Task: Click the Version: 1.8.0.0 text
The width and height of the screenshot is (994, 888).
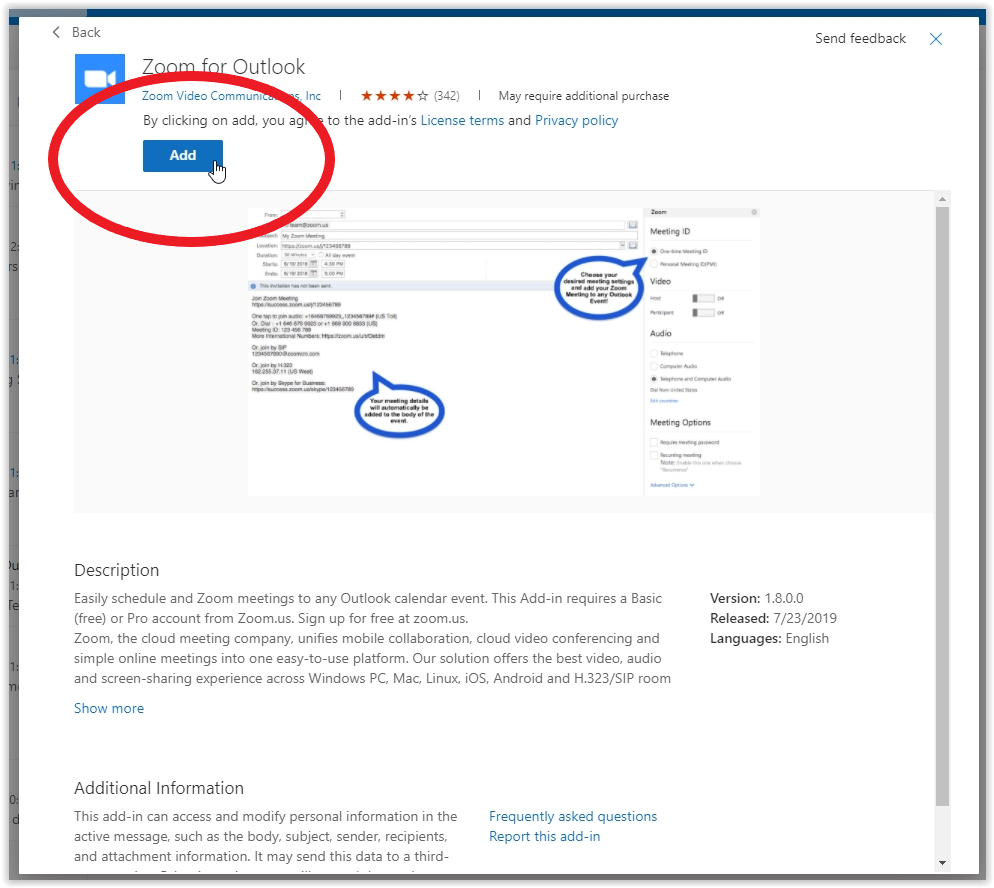Action: click(x=756, y=598)
